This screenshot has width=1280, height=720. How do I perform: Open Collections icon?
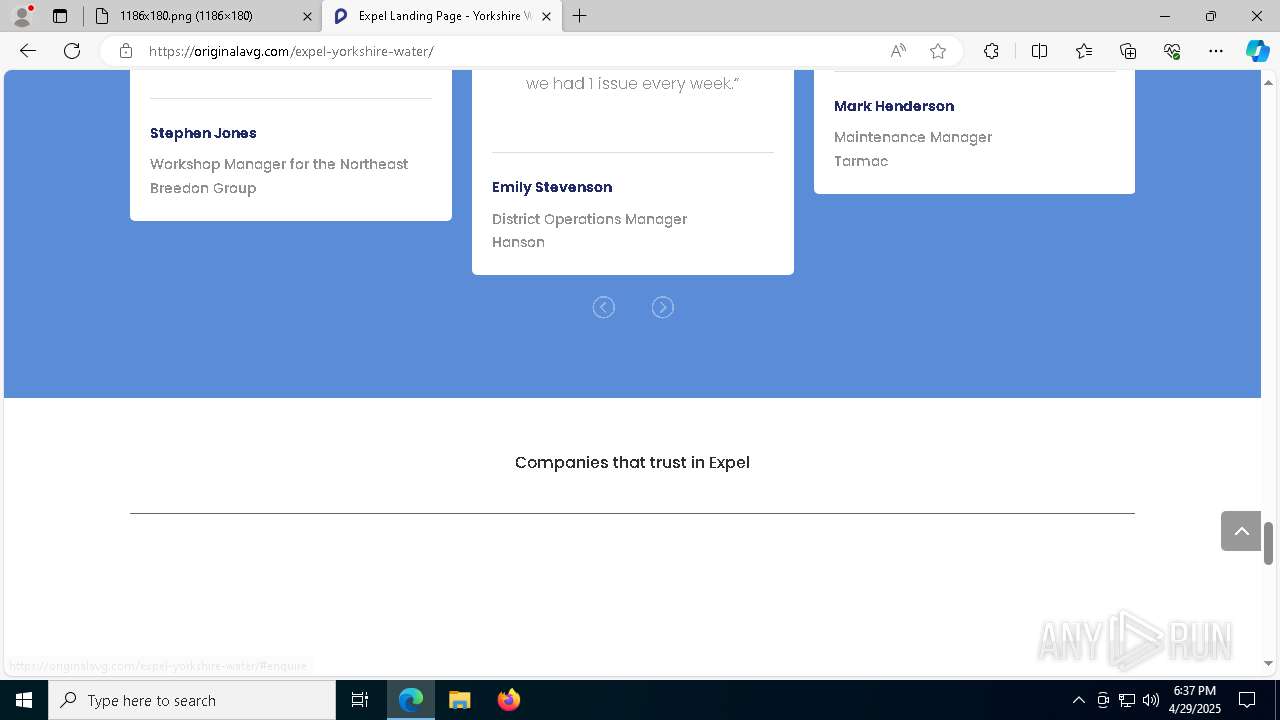pos(1128,51)
